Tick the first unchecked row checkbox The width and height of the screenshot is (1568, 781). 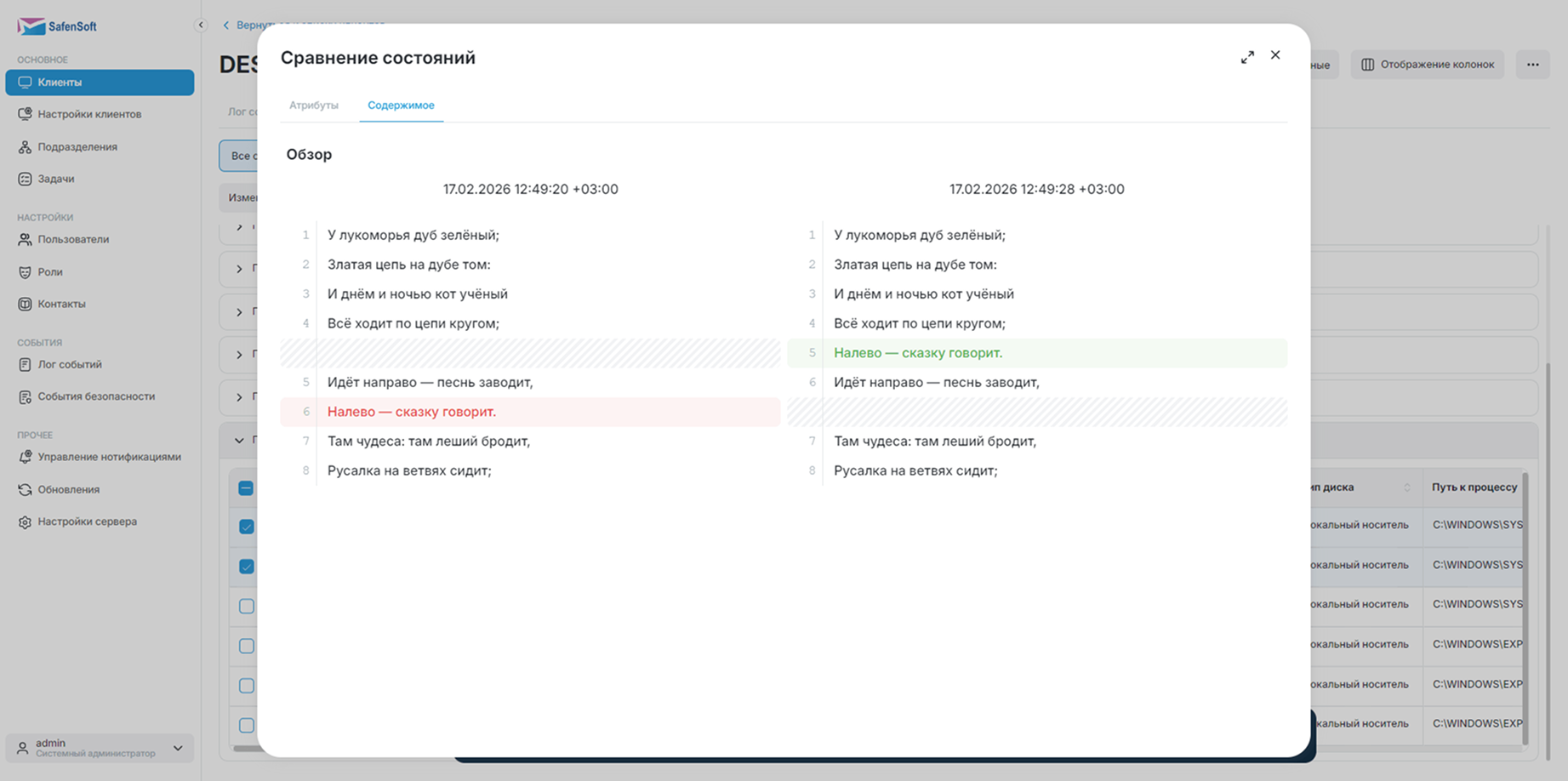pos(247,607)
